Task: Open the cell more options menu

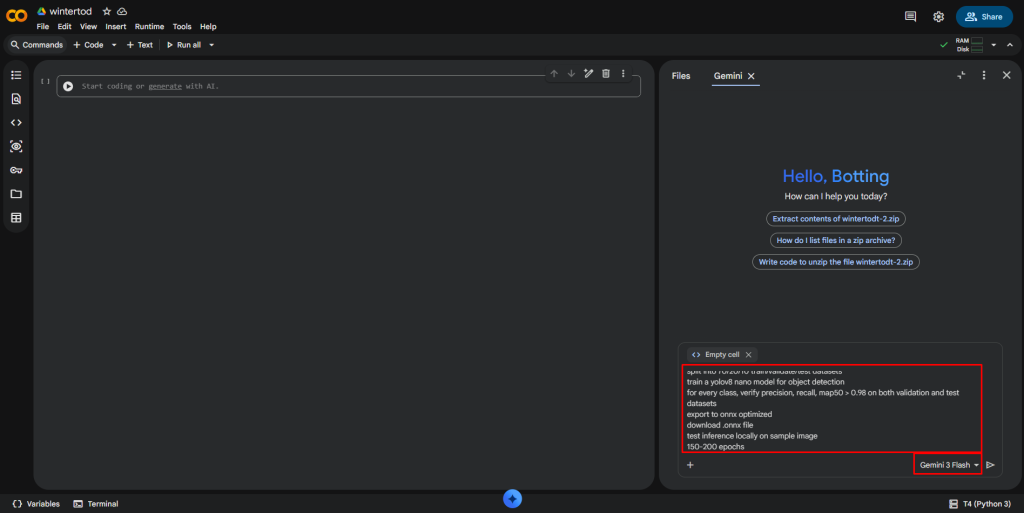Action: (623, 74)
